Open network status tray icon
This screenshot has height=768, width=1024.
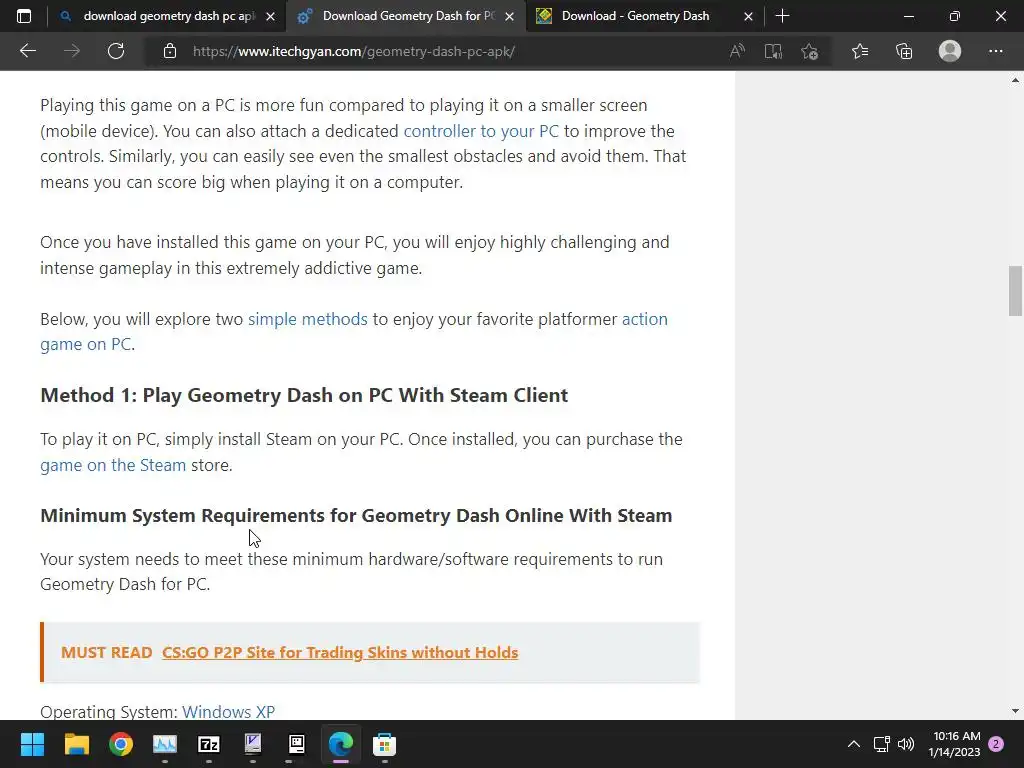882,744
